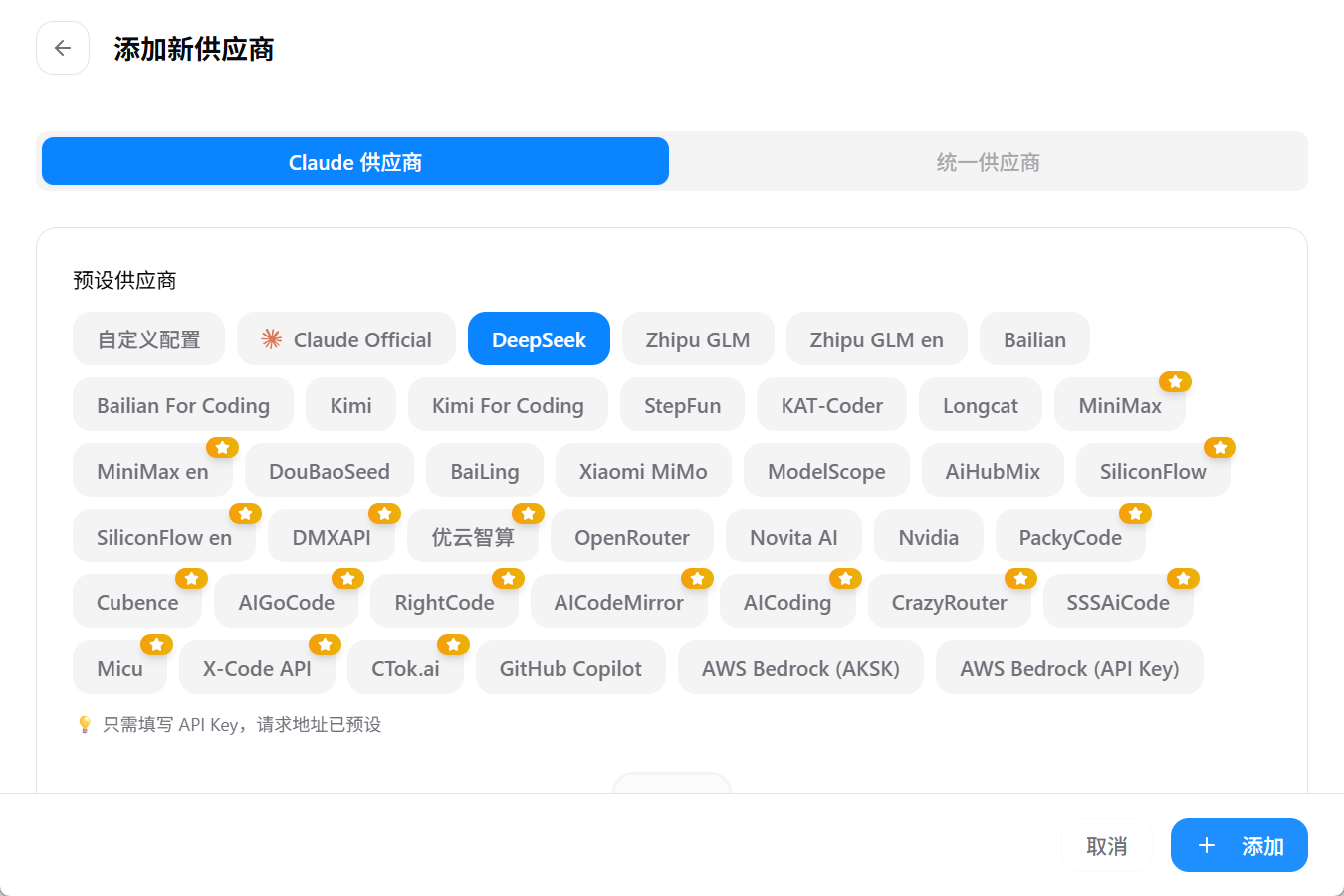The image size is (1344, 896).
Task: Select the PackyCode preset
Action: [x=1070, y=537]
